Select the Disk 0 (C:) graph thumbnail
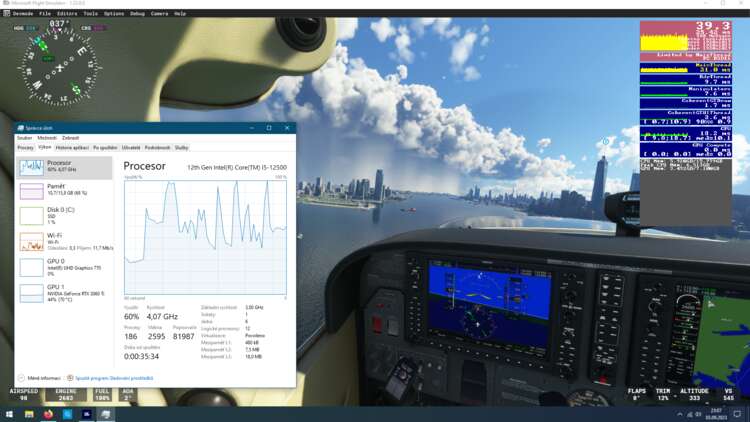This screenshot has height=422, width=750. tap(32, 216)
